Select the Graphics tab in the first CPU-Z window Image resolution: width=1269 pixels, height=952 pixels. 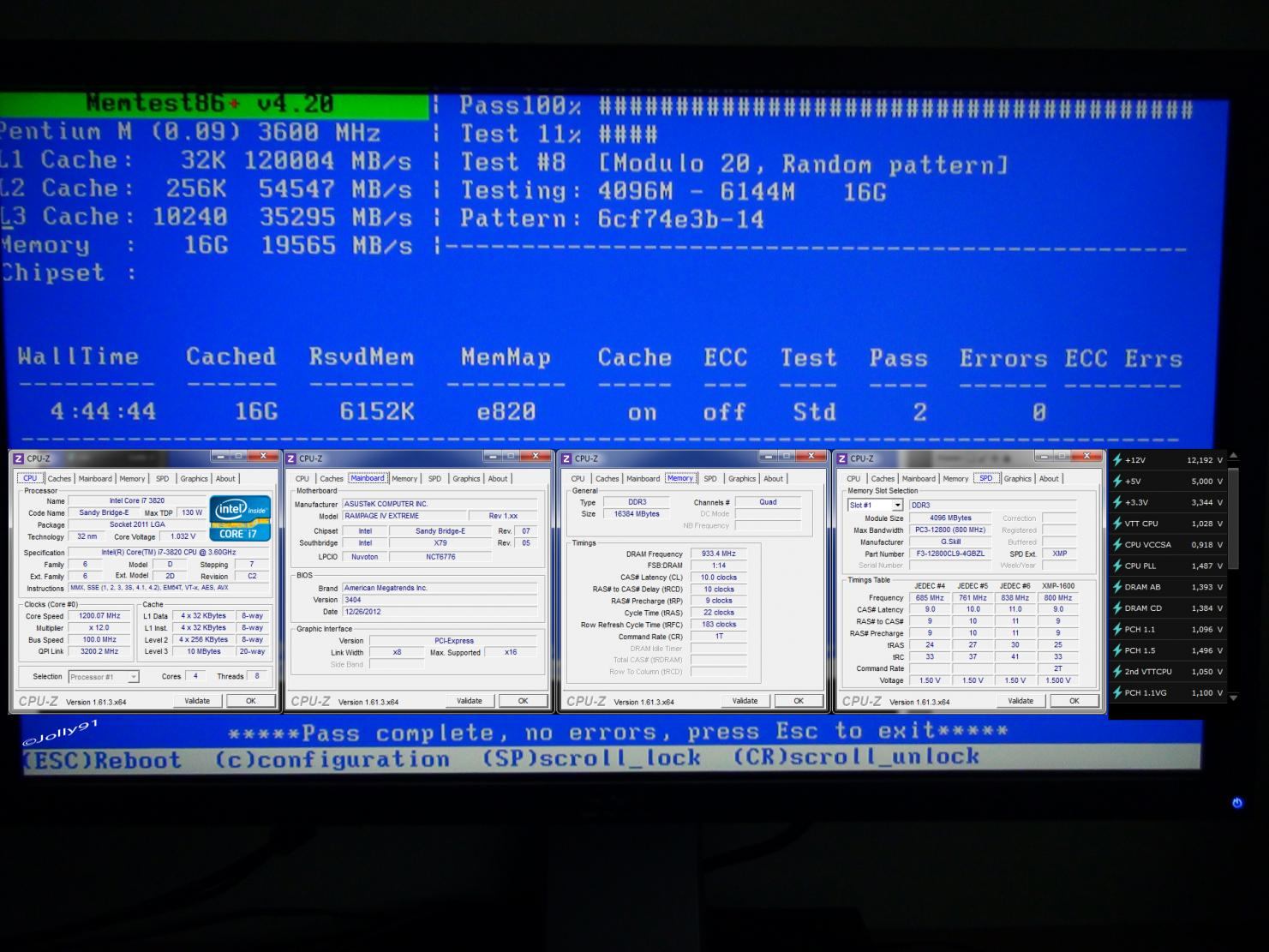coord(194,479)
